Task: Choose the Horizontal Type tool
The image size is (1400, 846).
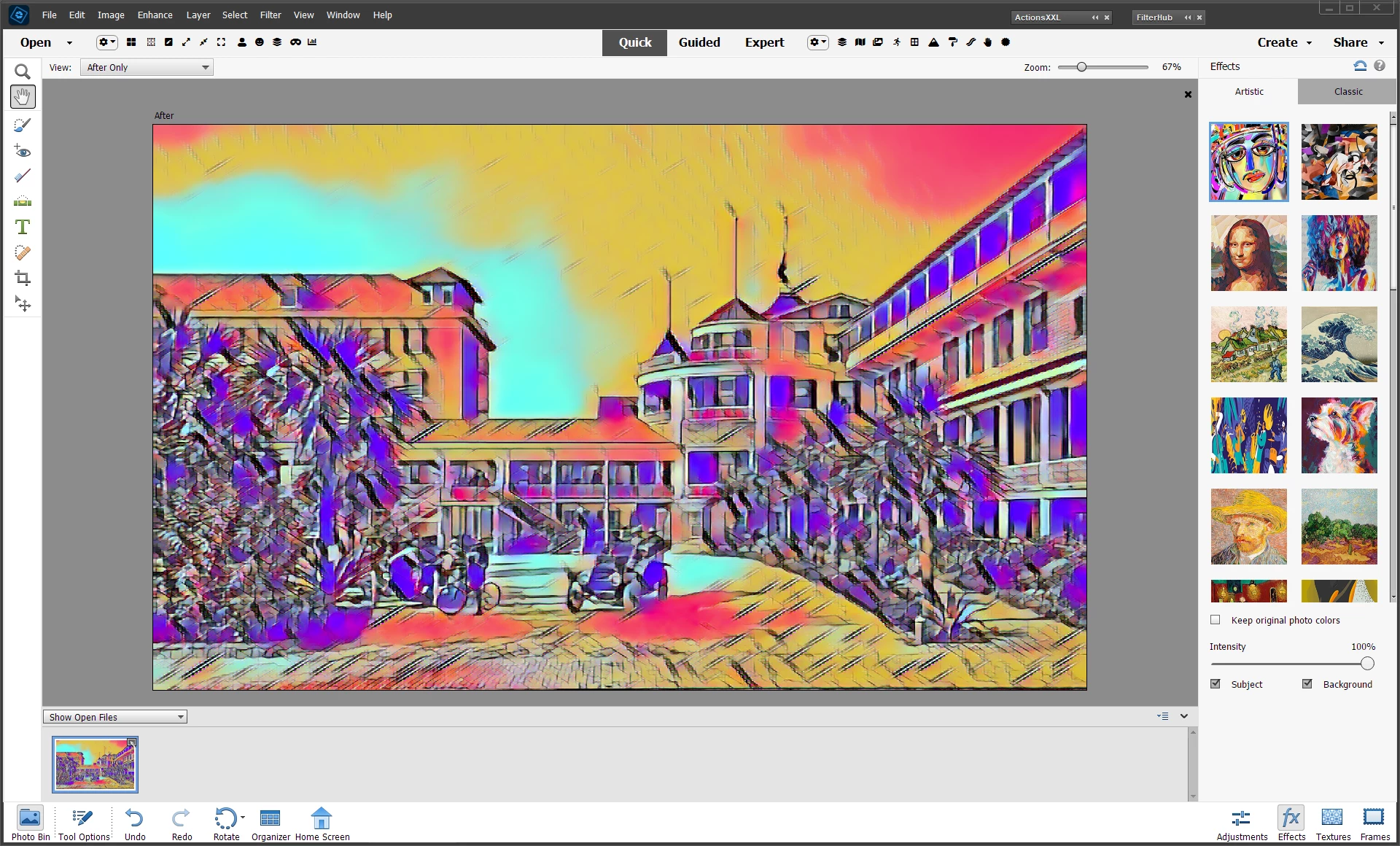Action: coord(23,227)
